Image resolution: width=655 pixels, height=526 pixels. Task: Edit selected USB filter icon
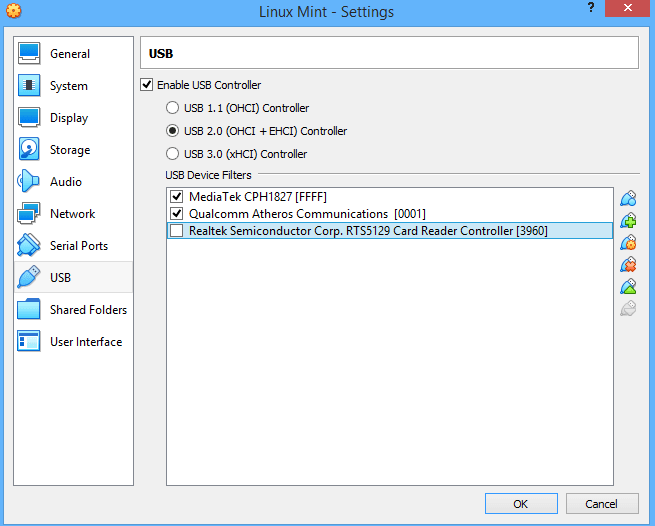point(628,243)
